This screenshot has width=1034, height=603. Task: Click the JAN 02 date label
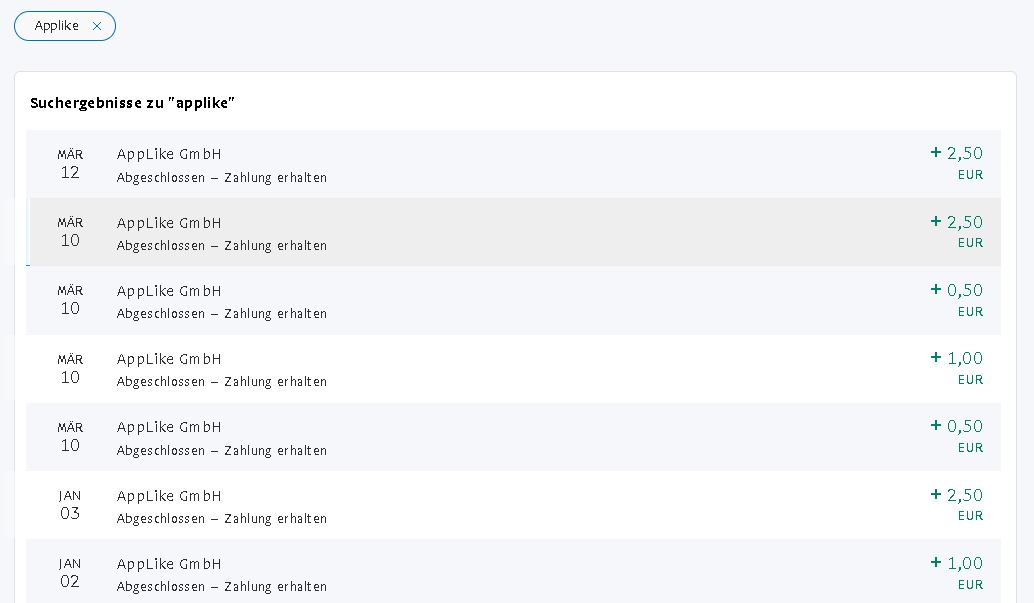pos(70,573)
